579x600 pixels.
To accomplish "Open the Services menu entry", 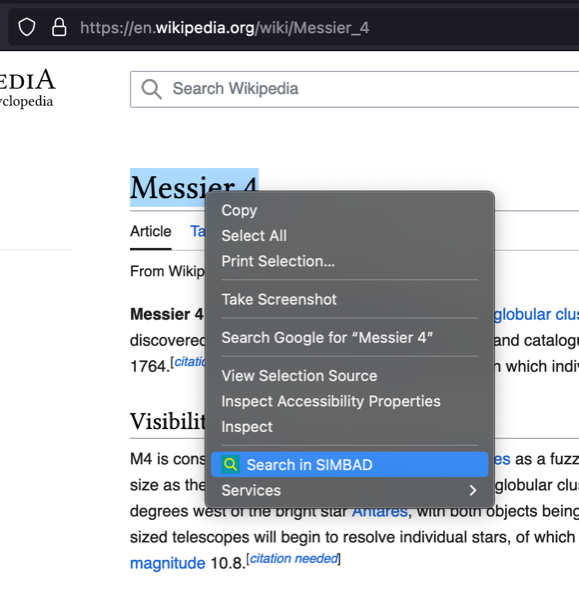I will 349,490.
